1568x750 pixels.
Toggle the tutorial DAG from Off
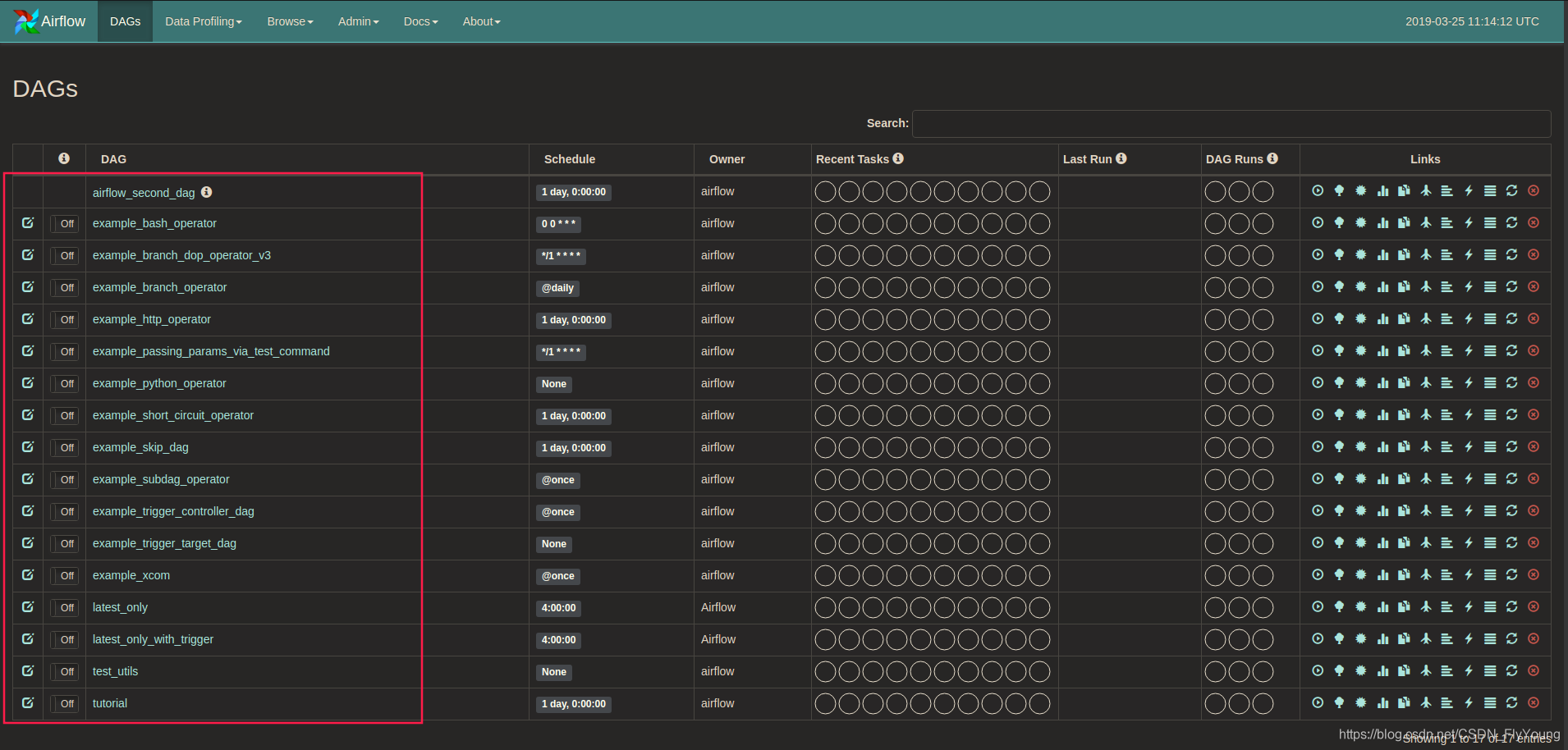point(65,704)
